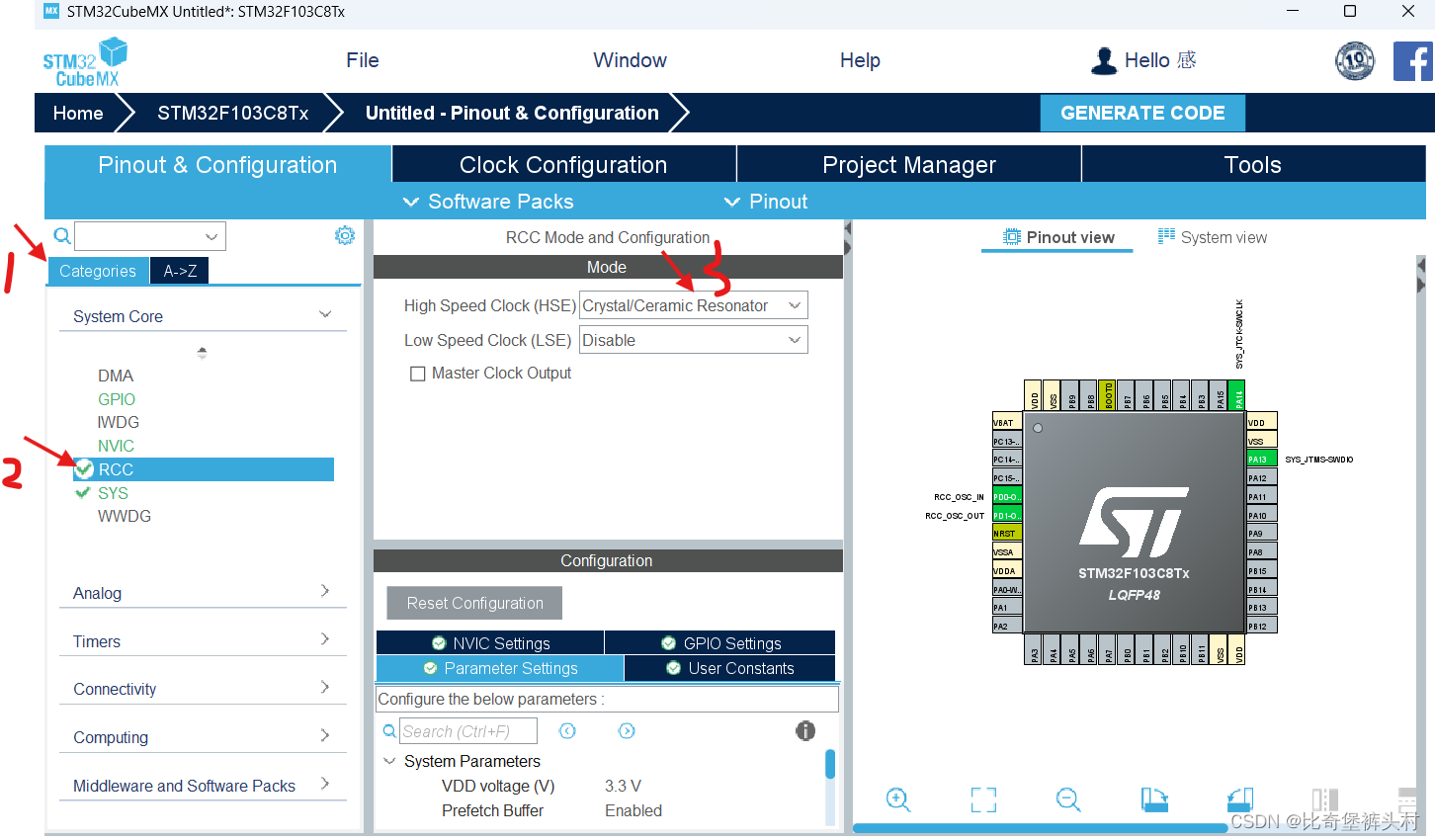Open the ST 10-year anniversary badge icon

1355,61
